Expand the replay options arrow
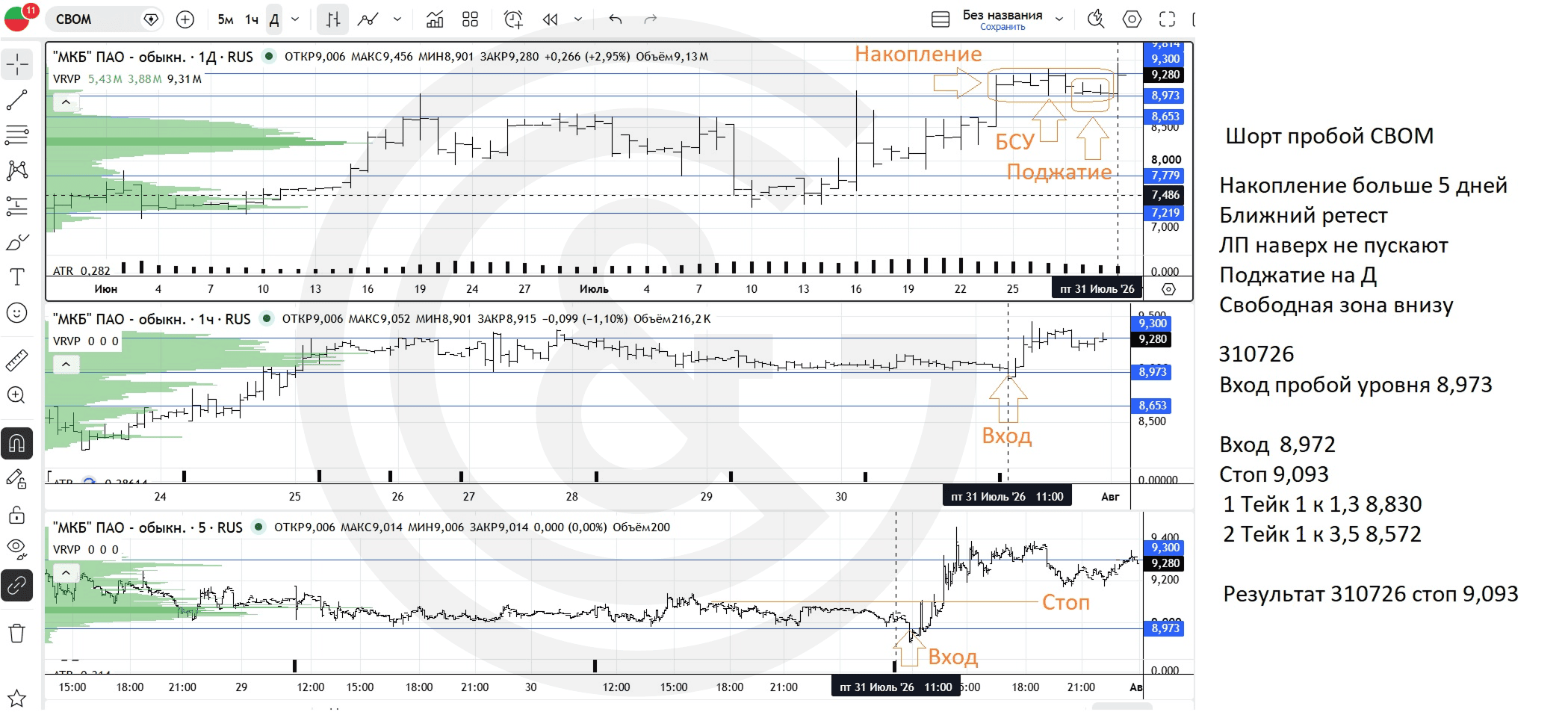 (578, 19)
